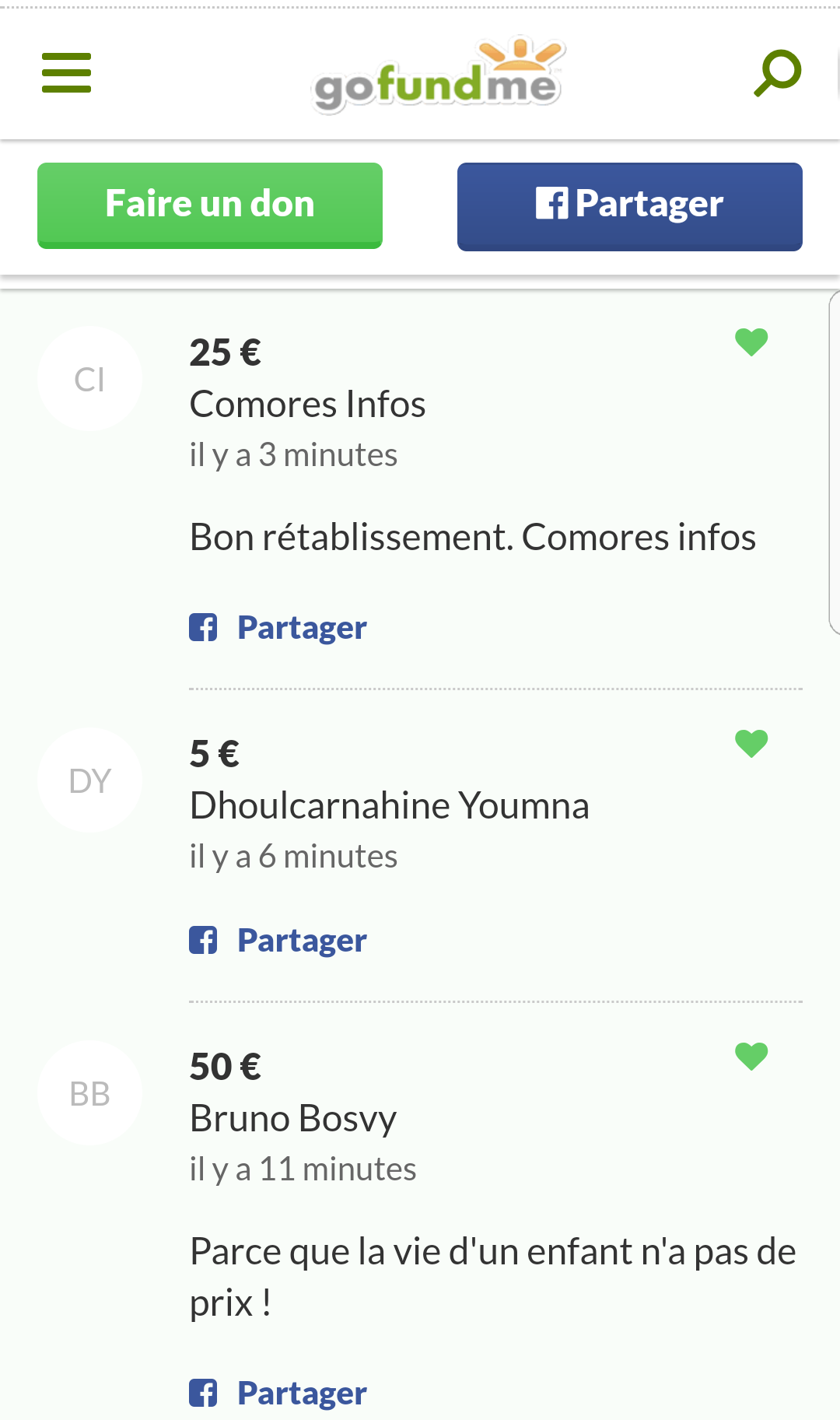
Task: Click Facebook icon under Bruno Bosvy donation
Action: point(203,1393)
